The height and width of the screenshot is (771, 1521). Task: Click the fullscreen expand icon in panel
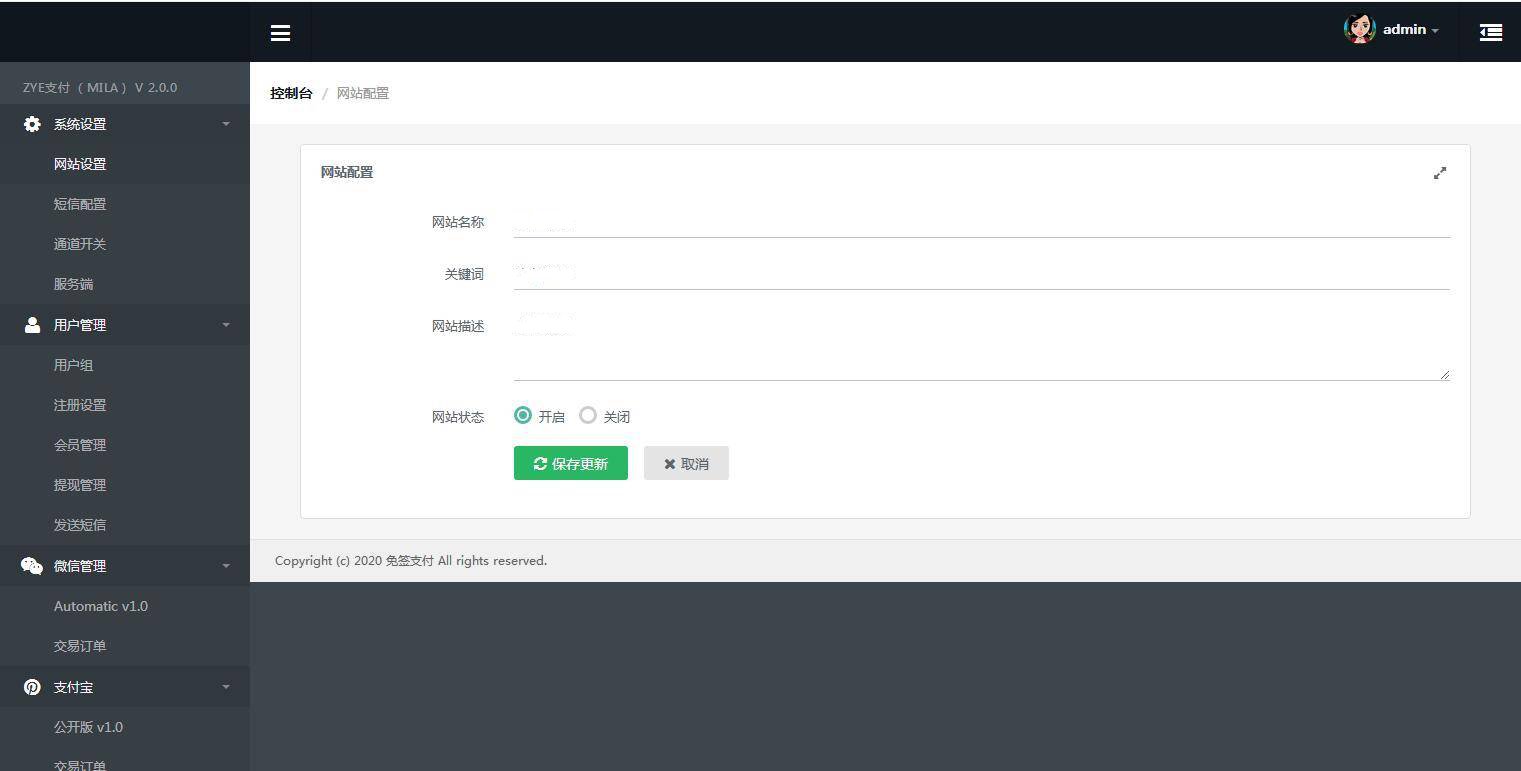click(x=1439, y=173)
